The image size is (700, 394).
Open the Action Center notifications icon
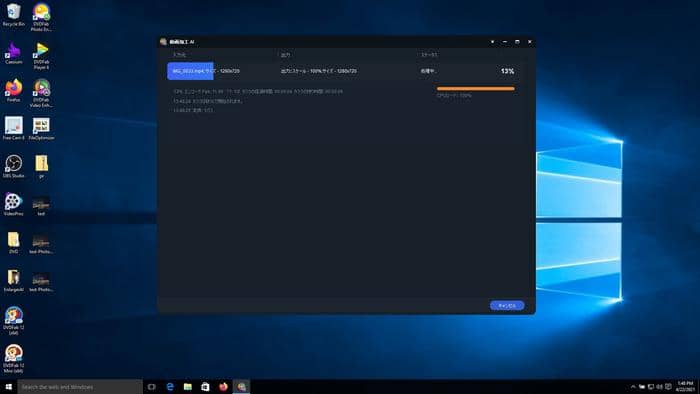(668, 387)
